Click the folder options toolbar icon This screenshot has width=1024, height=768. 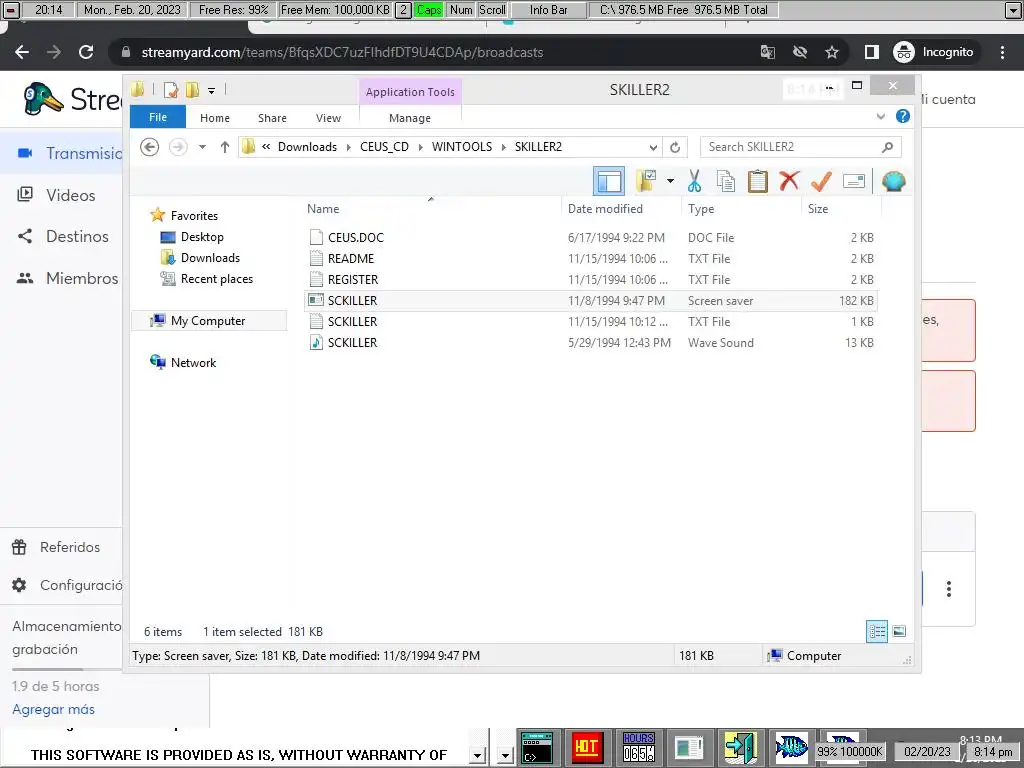click(x=646, y=181)
